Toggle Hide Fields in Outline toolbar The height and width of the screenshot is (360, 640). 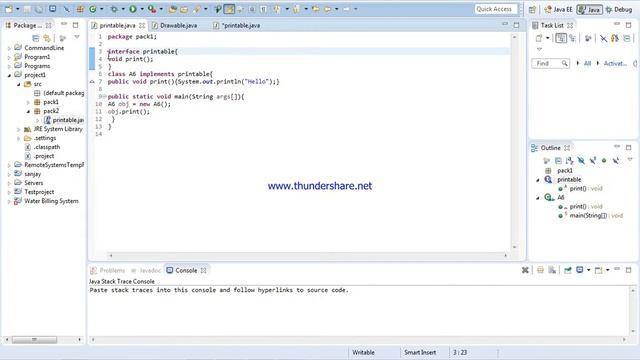pos(581,160)
